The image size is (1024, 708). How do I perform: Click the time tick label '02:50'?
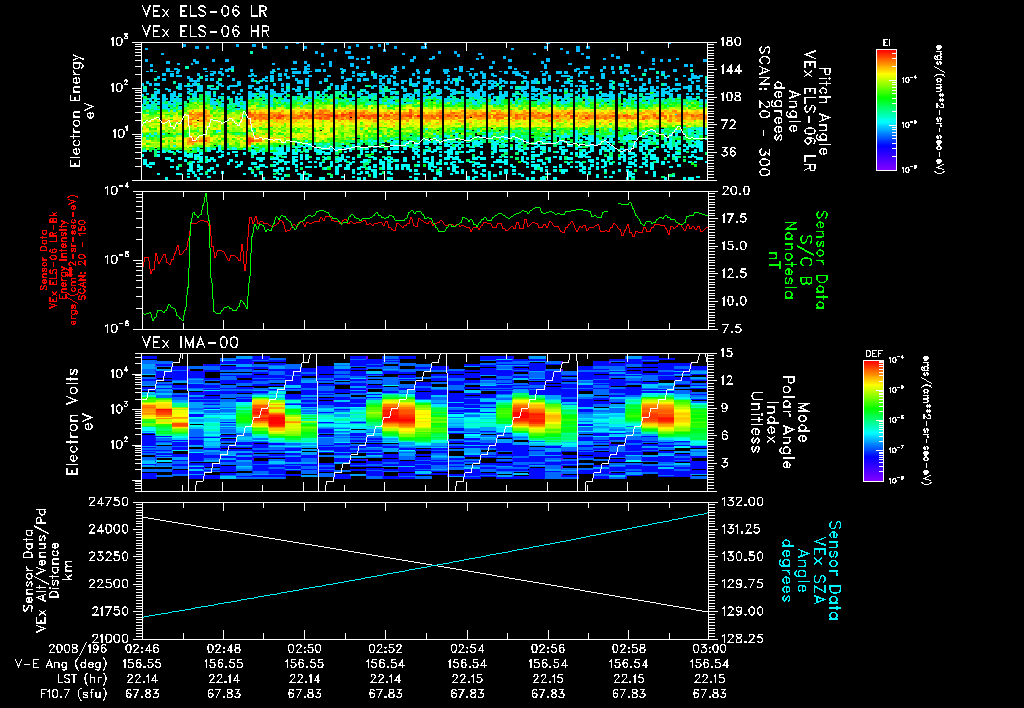click(x=304, y=649)
